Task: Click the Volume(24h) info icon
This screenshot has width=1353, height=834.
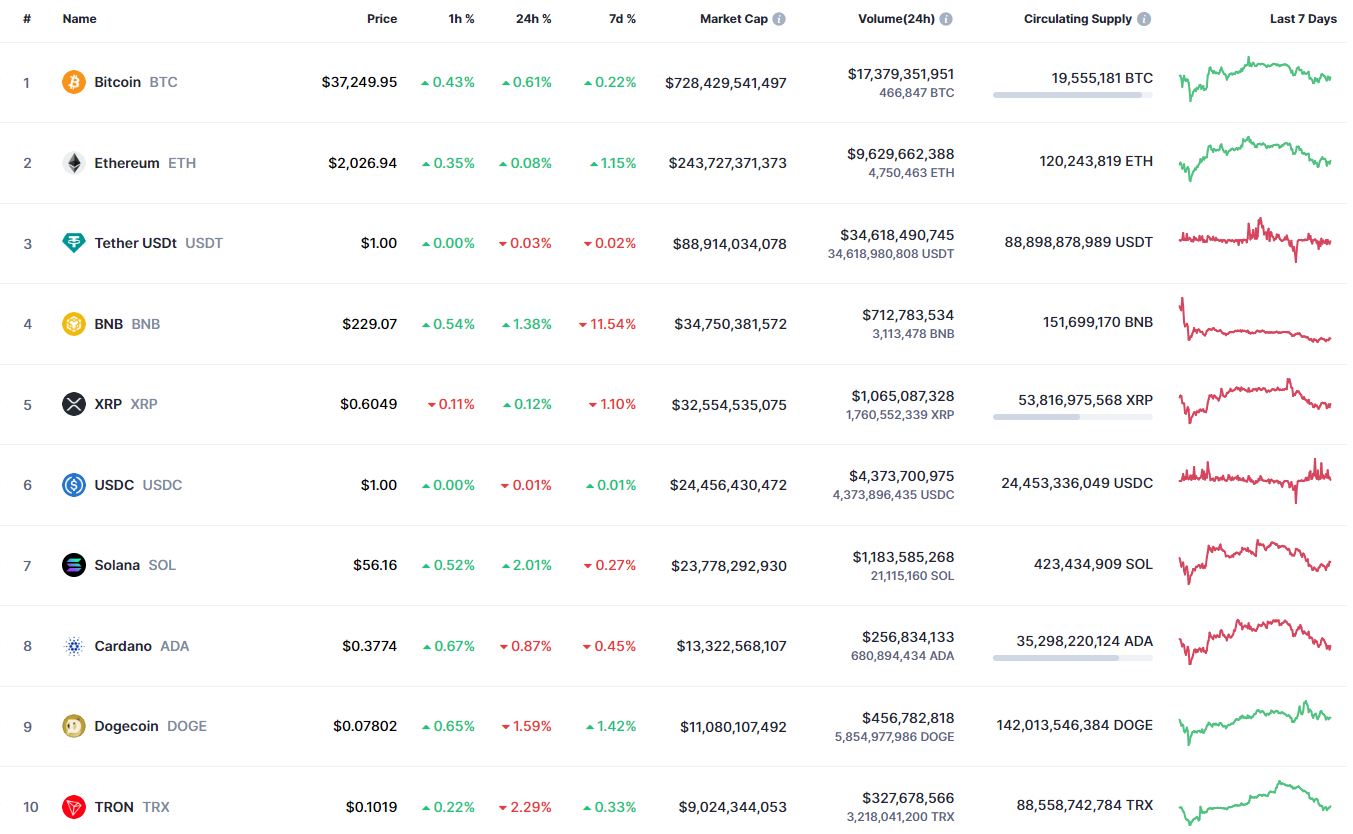Action: coord(946,19)
